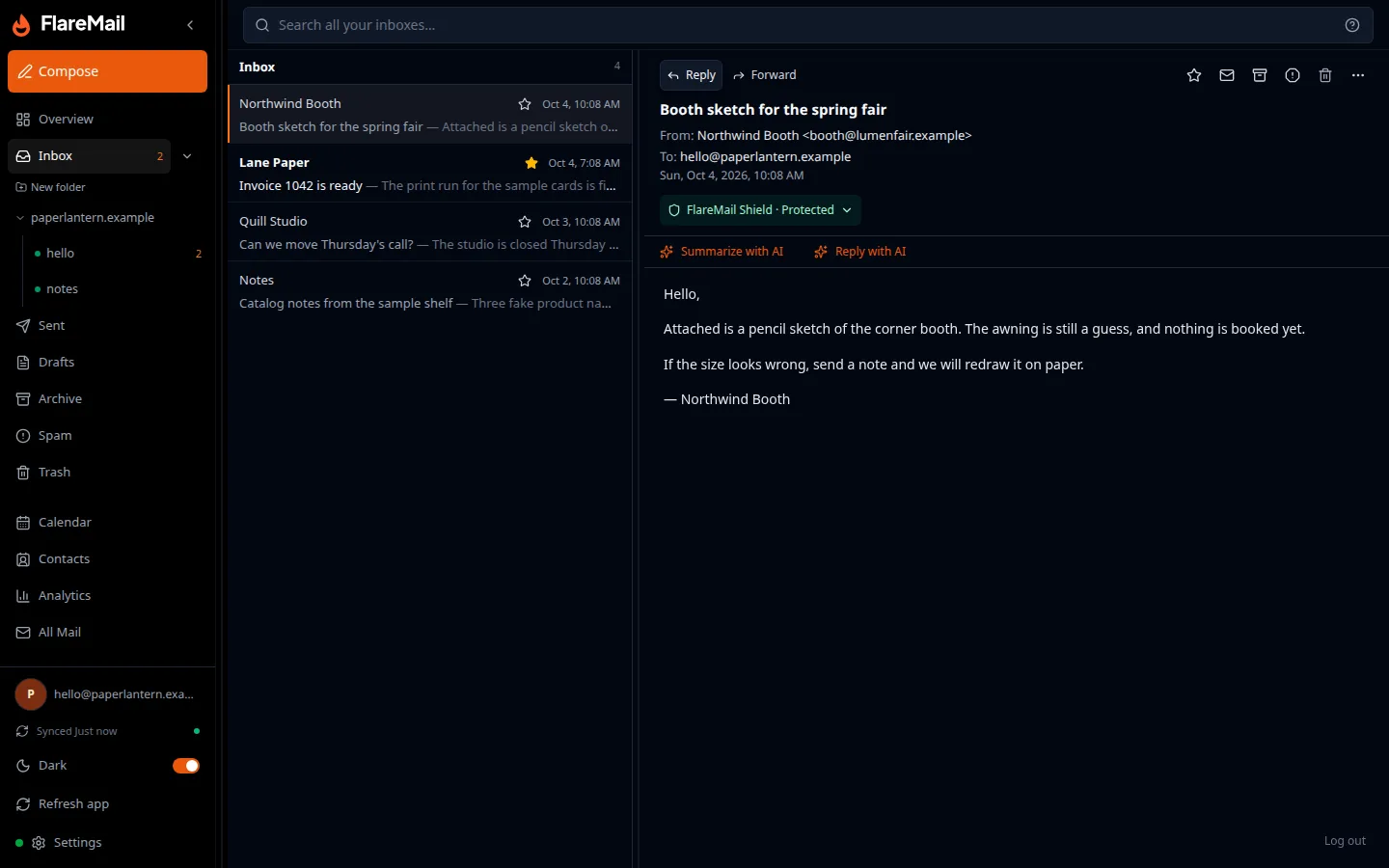
Task: Star the open Booth sketch email
Action: coord(1194,75)
